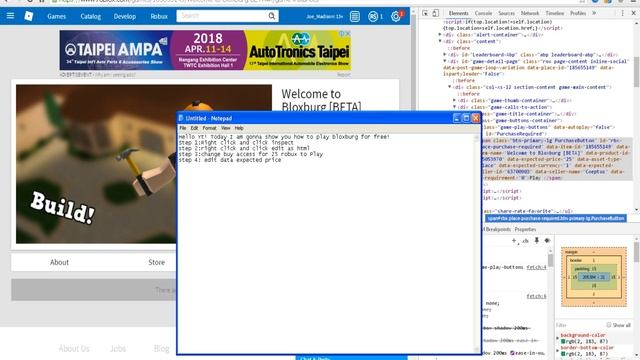Switch to DevTools Profiles tab
The height and width of the screenshot is (360, 640).
click(578, 13)
